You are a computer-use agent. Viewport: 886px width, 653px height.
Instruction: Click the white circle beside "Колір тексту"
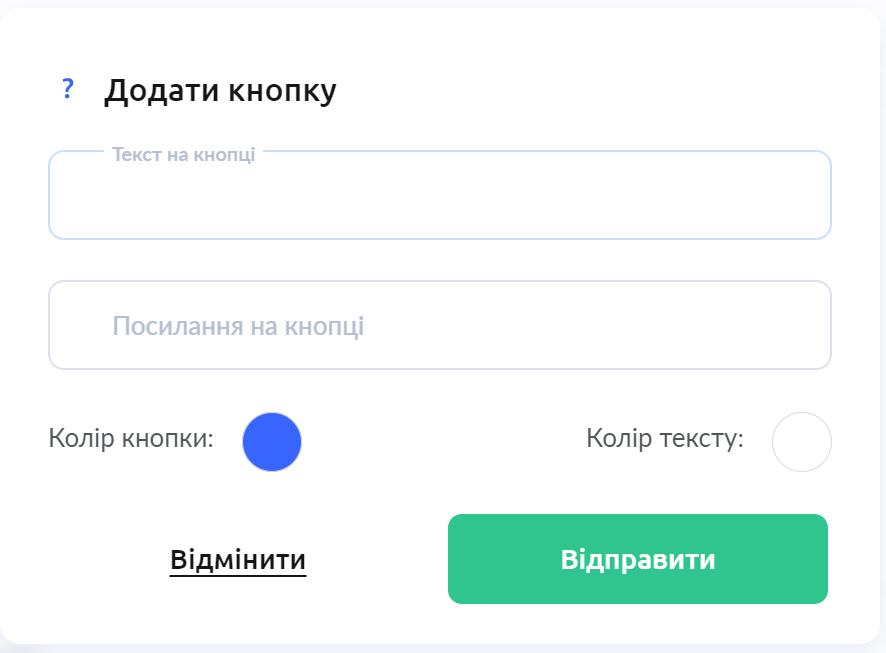click(x=802, y=442)
